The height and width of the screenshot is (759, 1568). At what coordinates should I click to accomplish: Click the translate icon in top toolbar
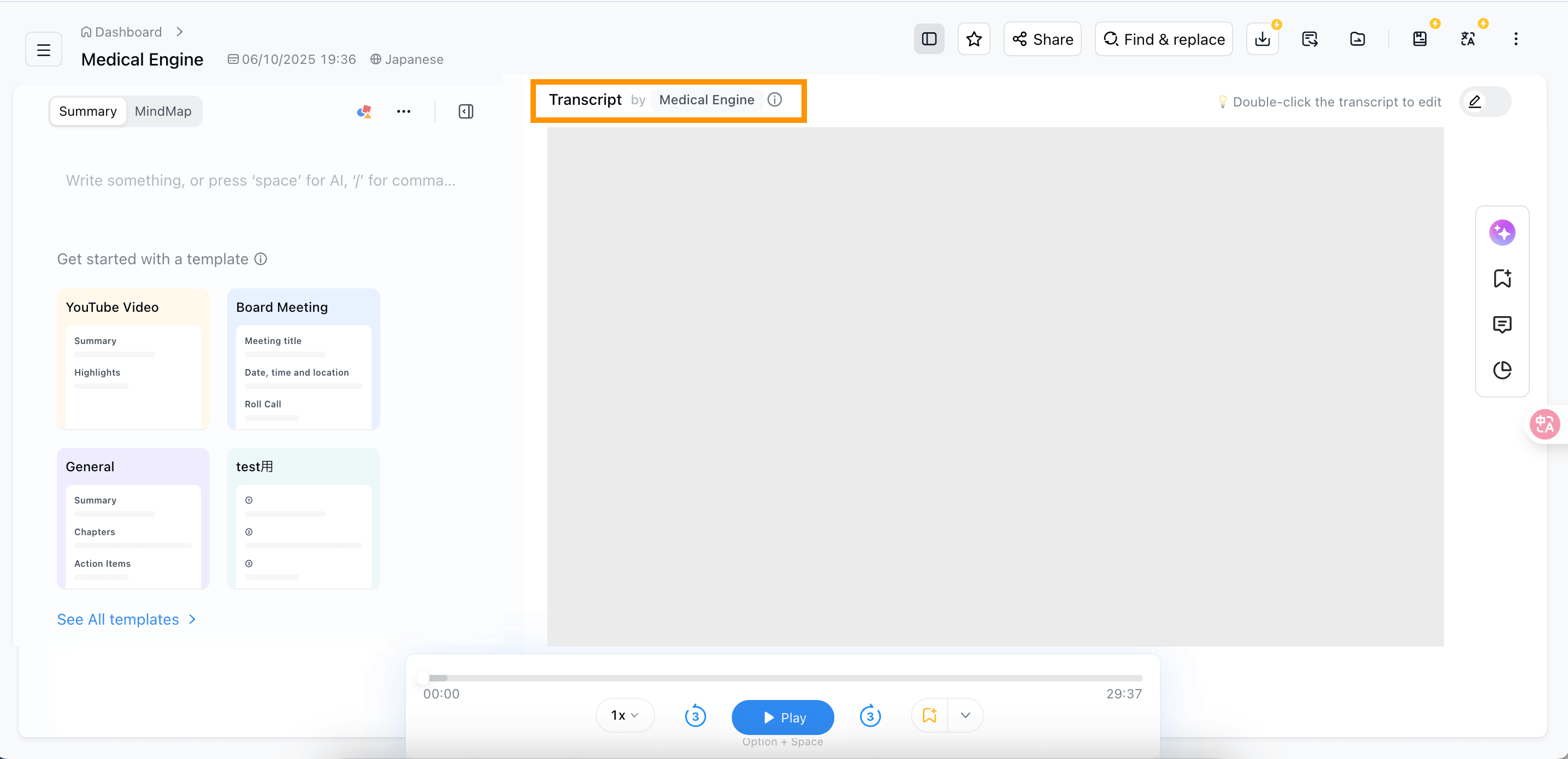[x=1467, y=39]
